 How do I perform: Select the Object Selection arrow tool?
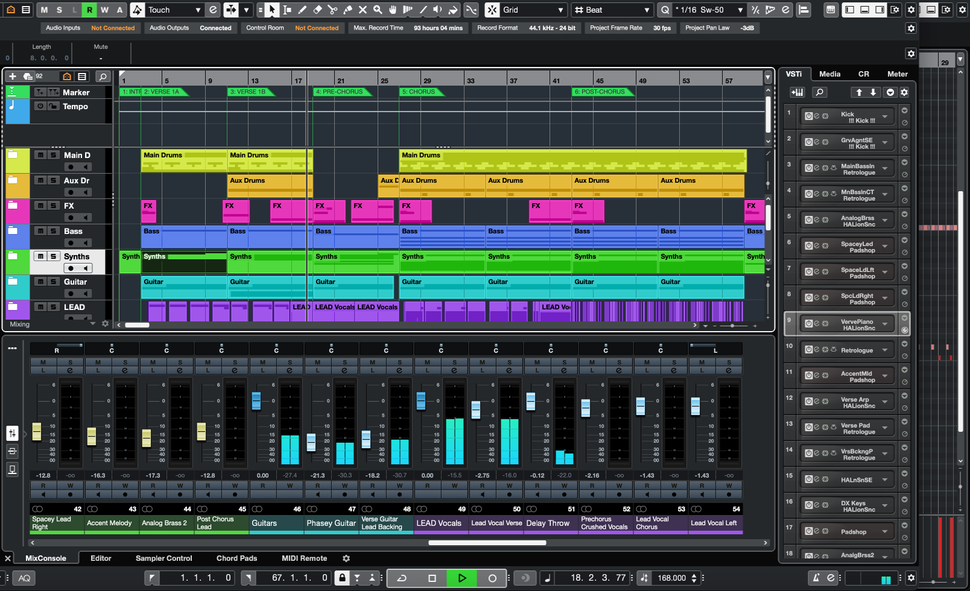tap(272, 9)
